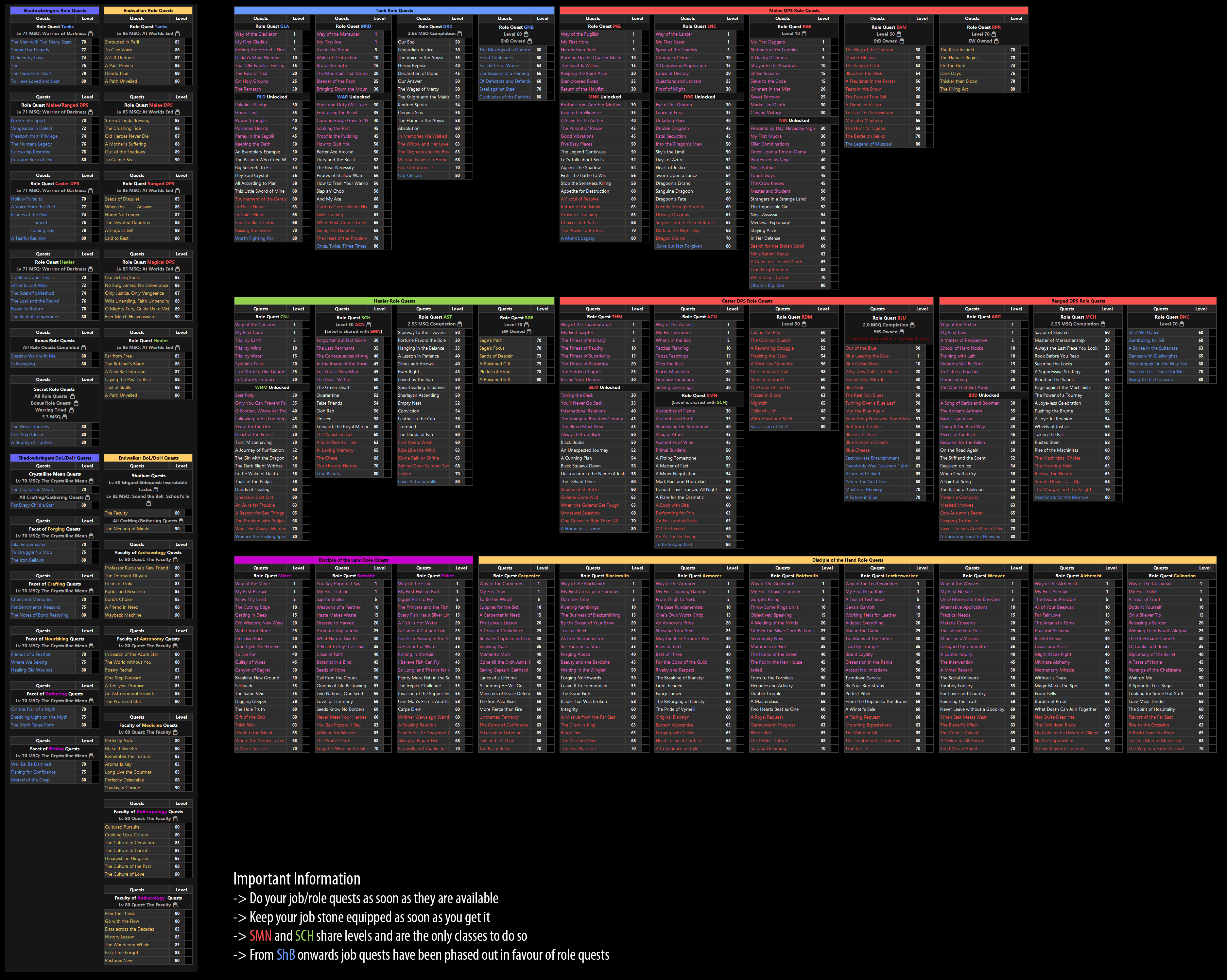Image resolution: width=1227 pixels, height=980 pixels.
Task: Select the Shadowbringers Role Quests header
Action: (55, 10)
